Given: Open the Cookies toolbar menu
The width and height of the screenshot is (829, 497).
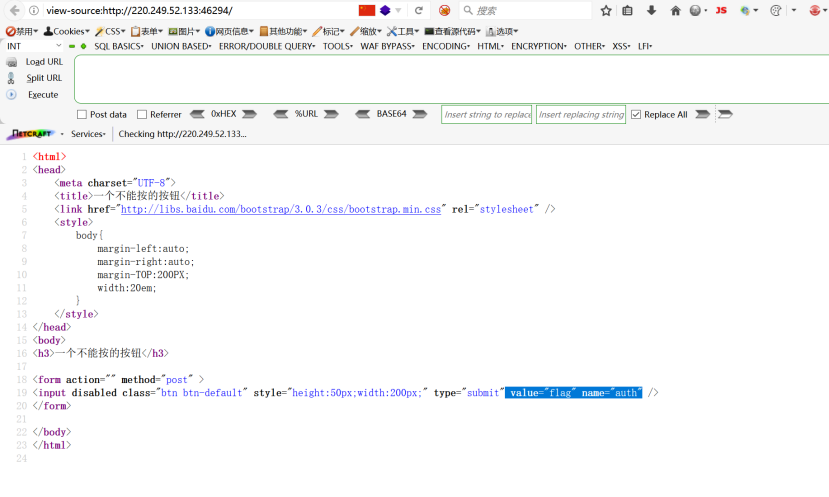Looking at the screenshot, I should click(x=67, y=31).
